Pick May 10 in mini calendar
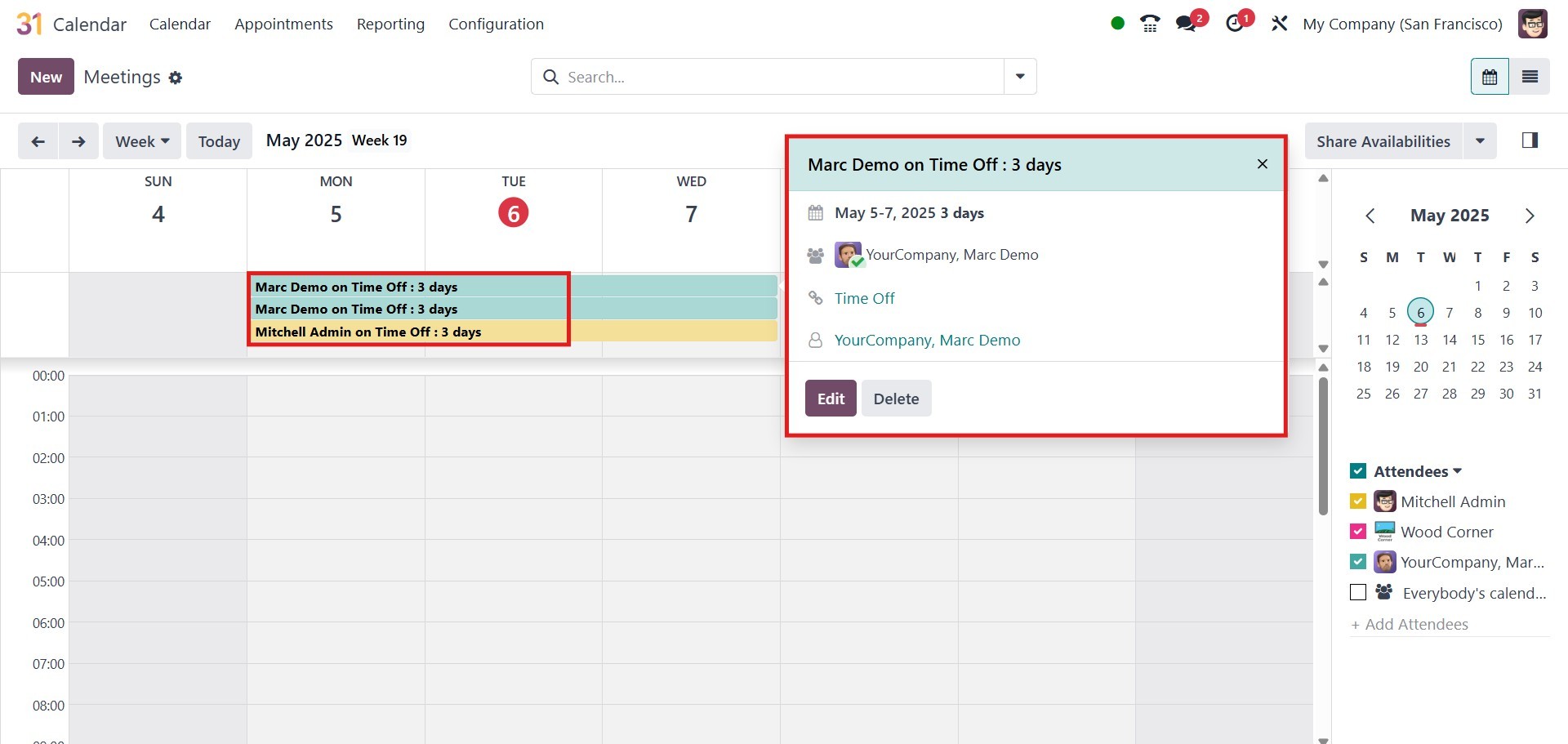 (1535, 313)
